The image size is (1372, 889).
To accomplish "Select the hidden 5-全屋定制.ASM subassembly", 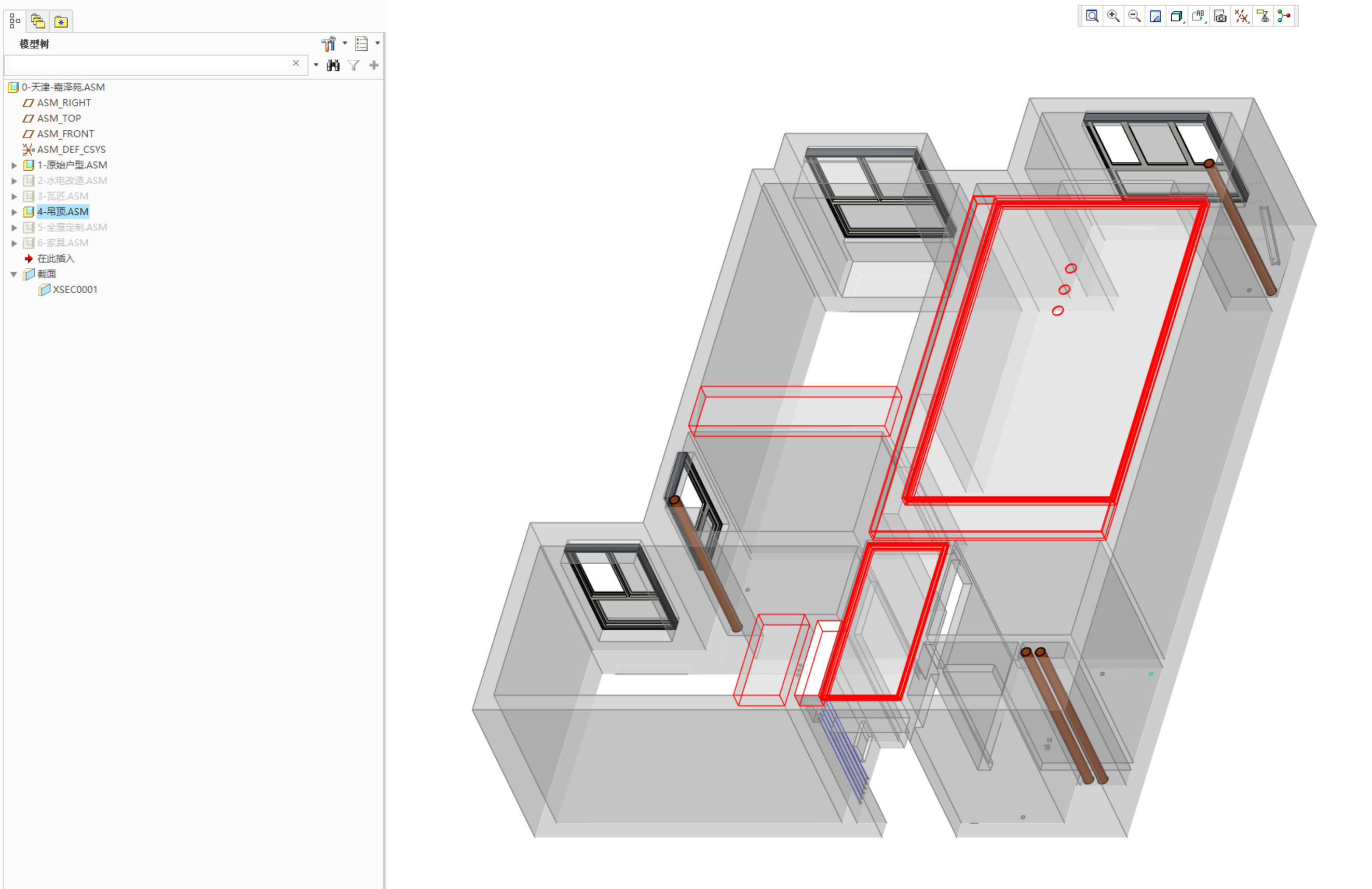I will coord(72,227).
